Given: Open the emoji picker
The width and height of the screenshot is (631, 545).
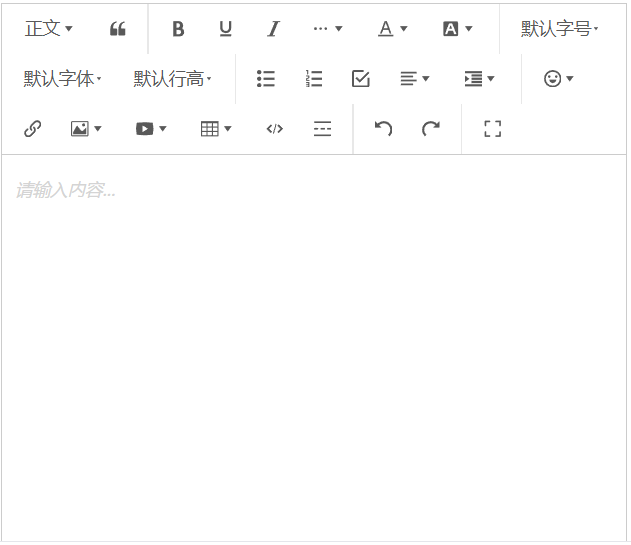Looking at the screenshot, I should 559,79.
